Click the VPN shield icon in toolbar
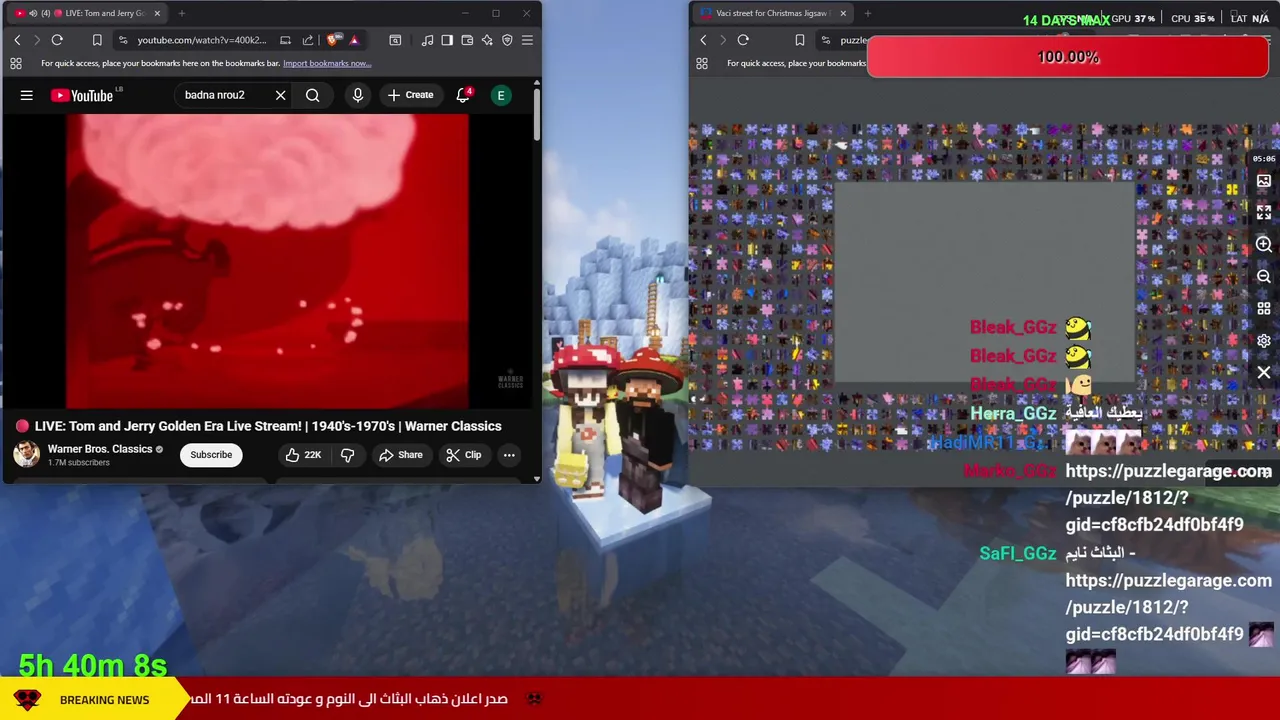1280x720 pixels. [507, 40]
